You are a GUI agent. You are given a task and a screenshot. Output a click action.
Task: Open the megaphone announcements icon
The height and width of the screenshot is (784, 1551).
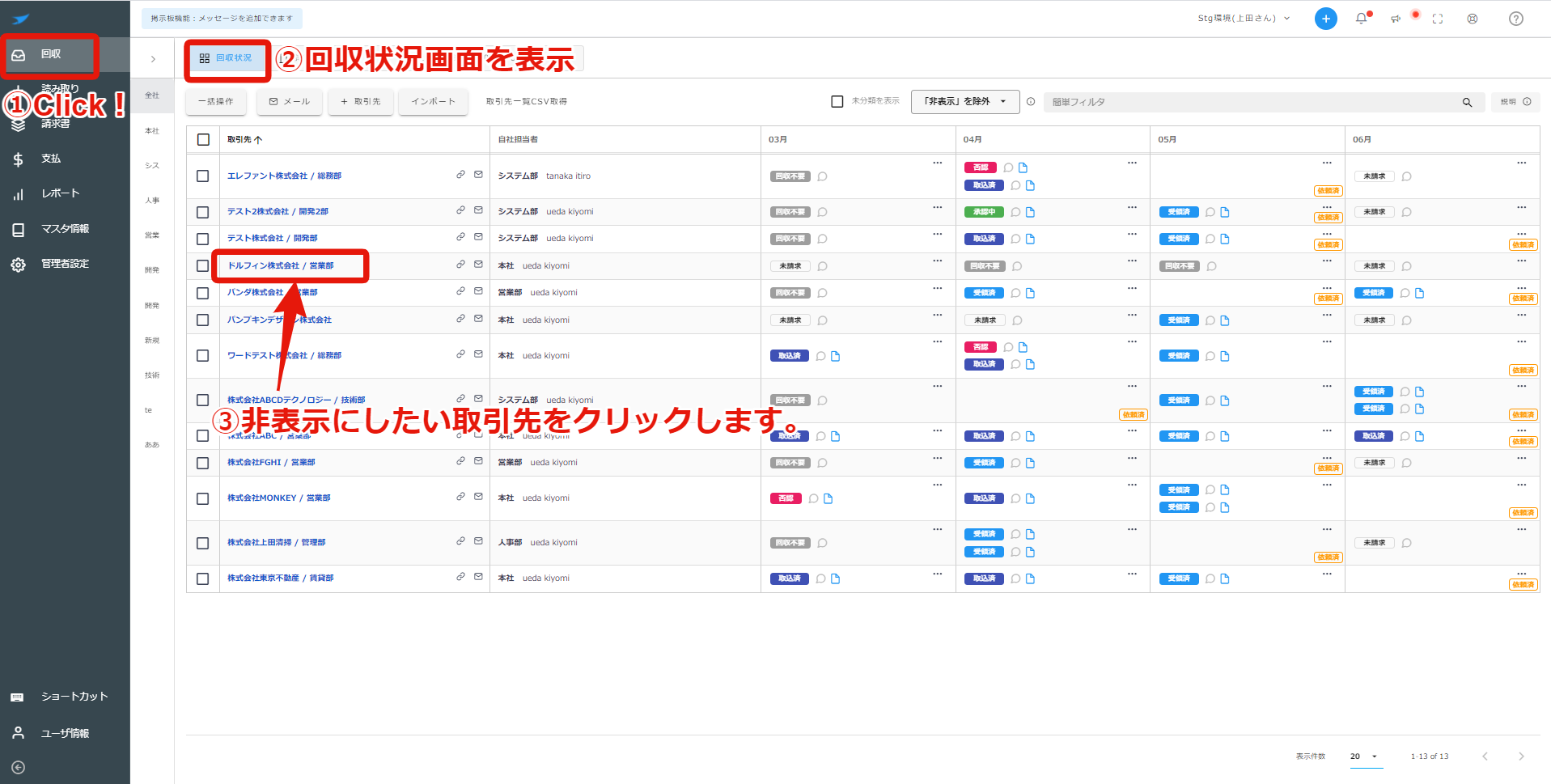click(1396, 19)
